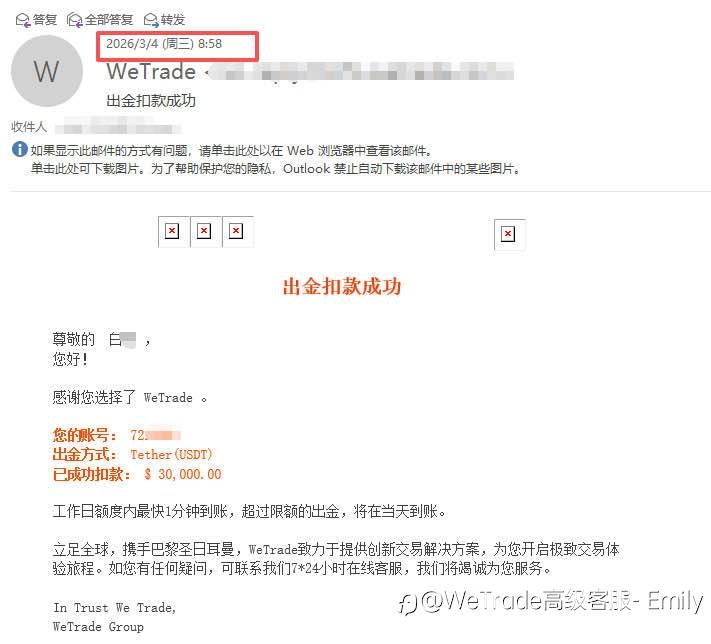Click the red heading 出金扣款成功 in the body
This screenshot has width=711, height=644.
pyautogui.click(x=342, y=287)
